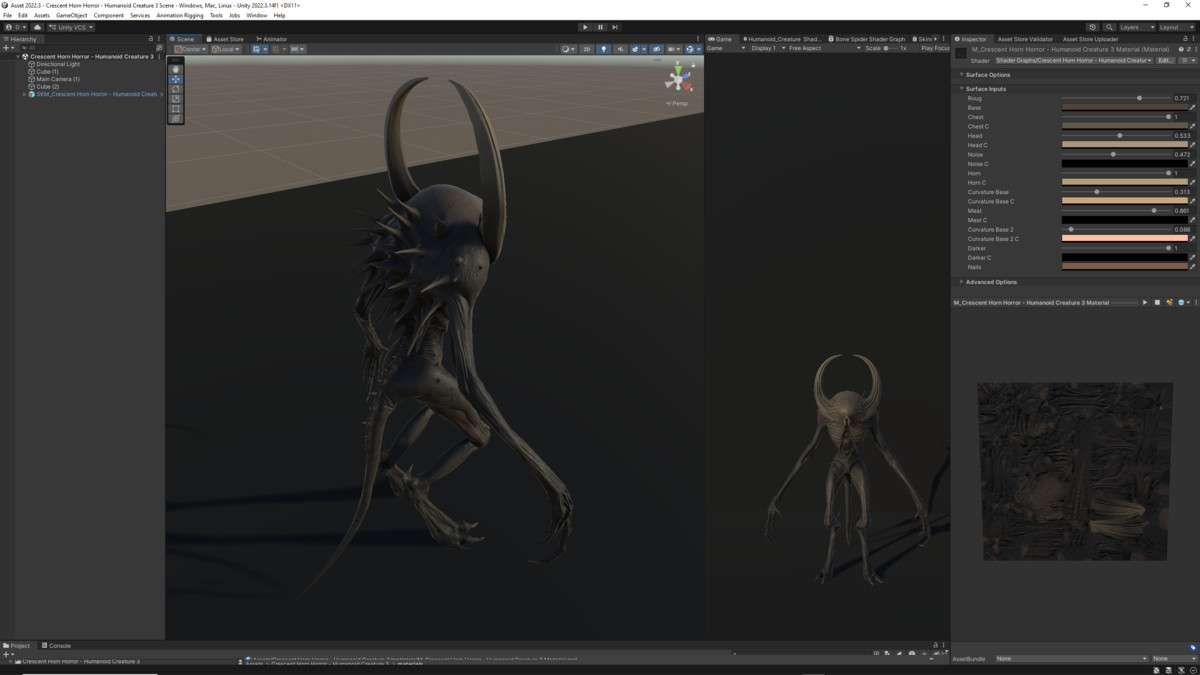The image size is (1200, 675).
Task: Click the Curvature Base 2 C color swatch
Action: tap(1124, 239)
